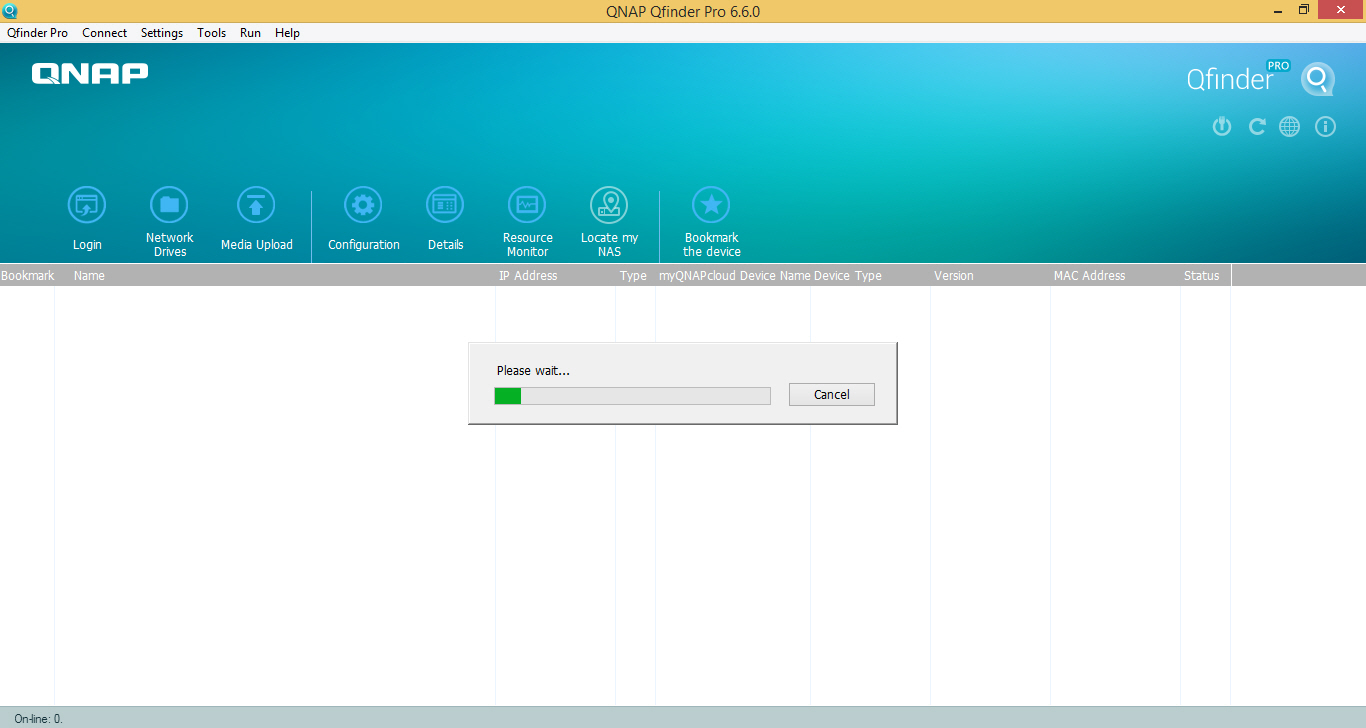This screenshot has height=728, width=1366.
Task: Open the Configuration tool
Action: tap(363, 204)
